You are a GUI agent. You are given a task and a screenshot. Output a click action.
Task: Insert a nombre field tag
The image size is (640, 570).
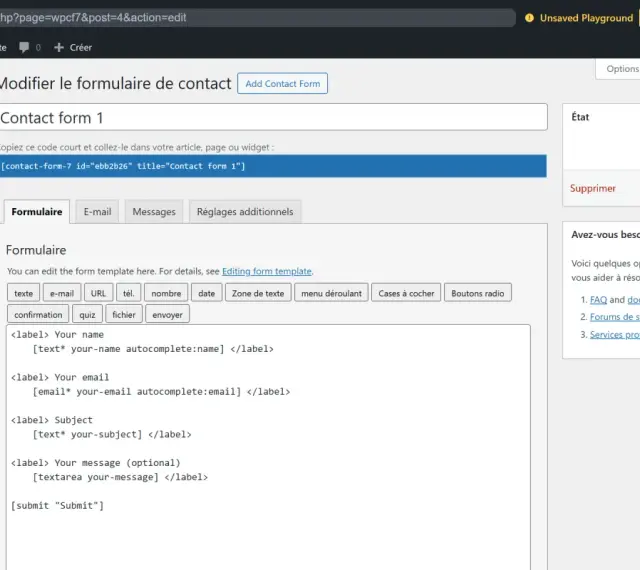(x=166, y=293)
